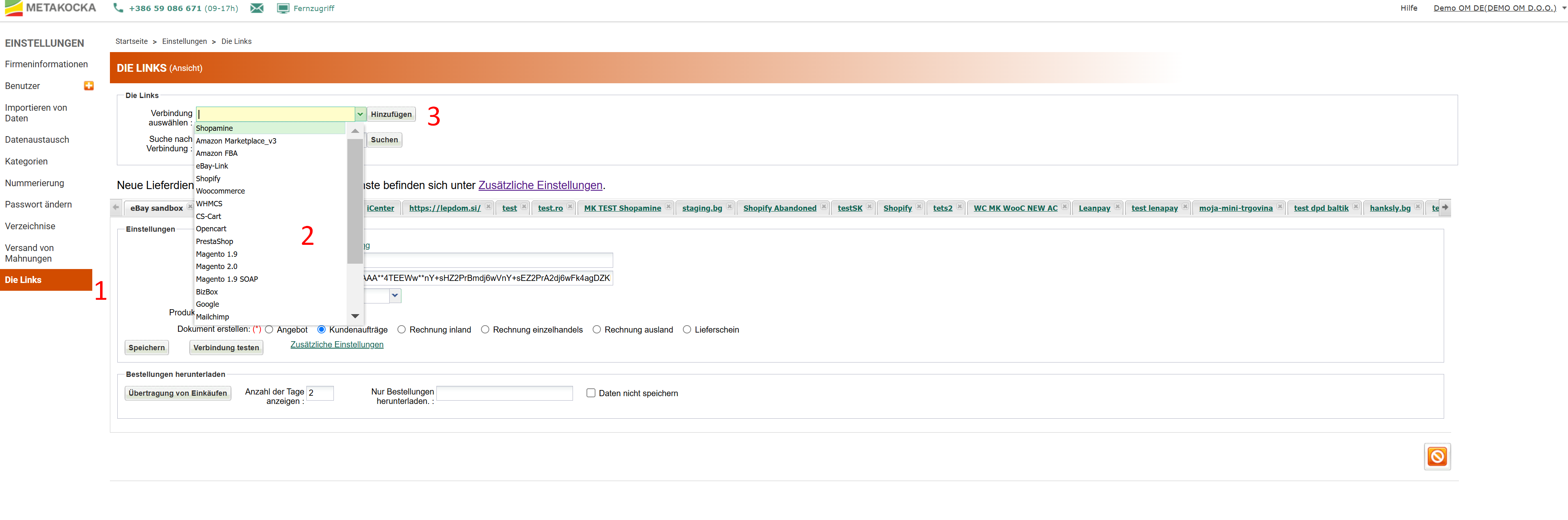Select Rechnung inland radio option
The image size is (1568, 520).
click(402, 329)
